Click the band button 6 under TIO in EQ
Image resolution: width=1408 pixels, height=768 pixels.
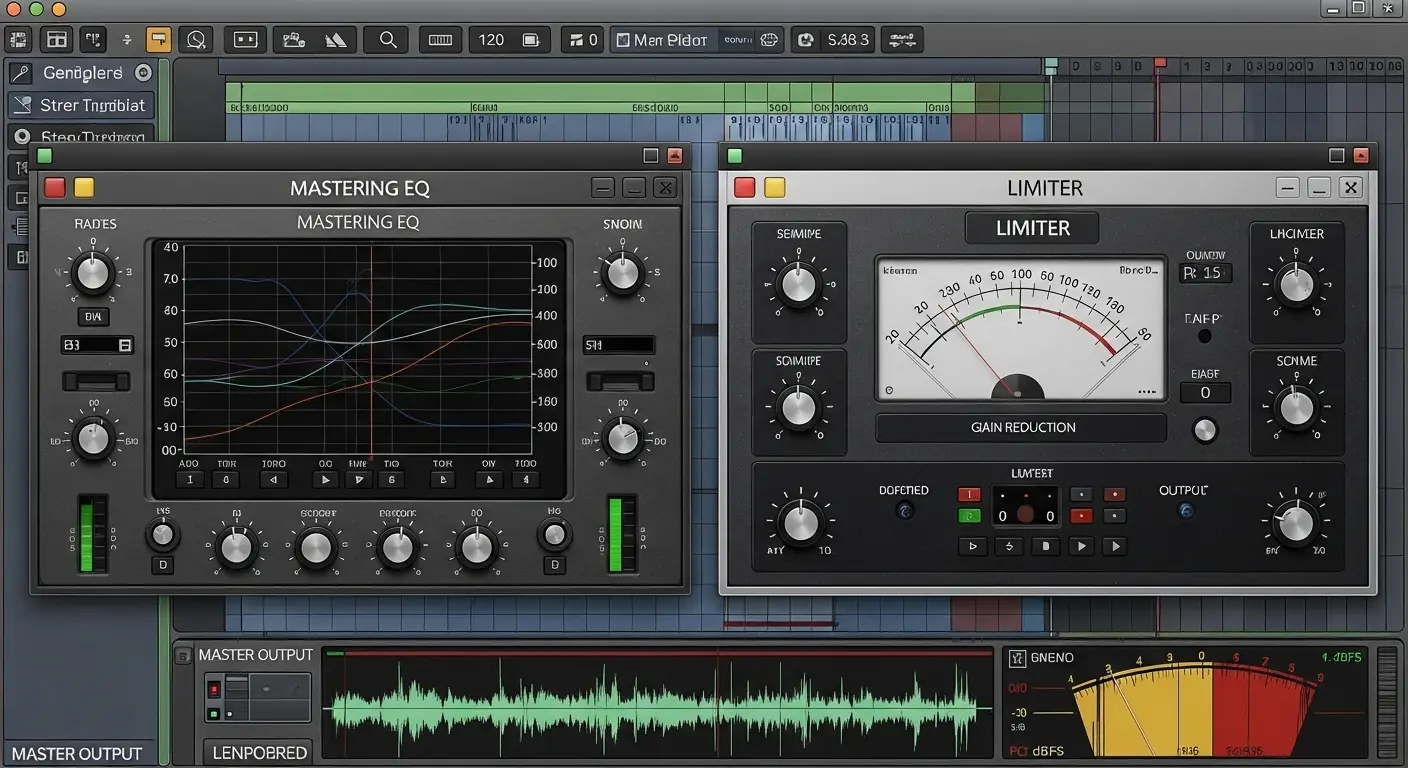click(x=391, y=480)
